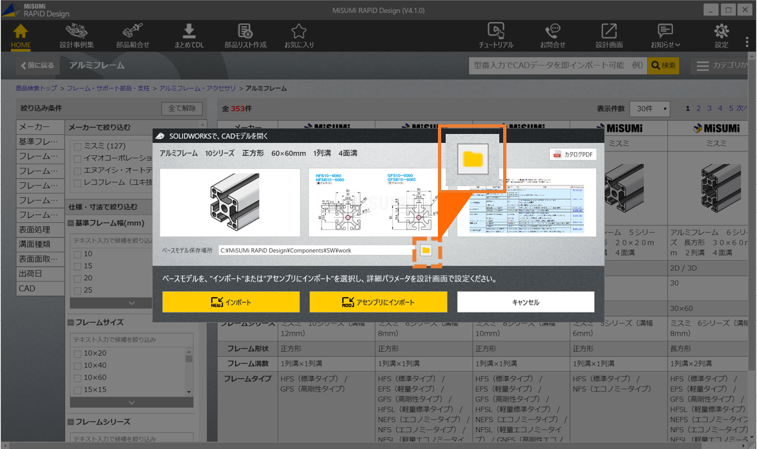
Task: Click the base model save path field
Action: point(315,251)
